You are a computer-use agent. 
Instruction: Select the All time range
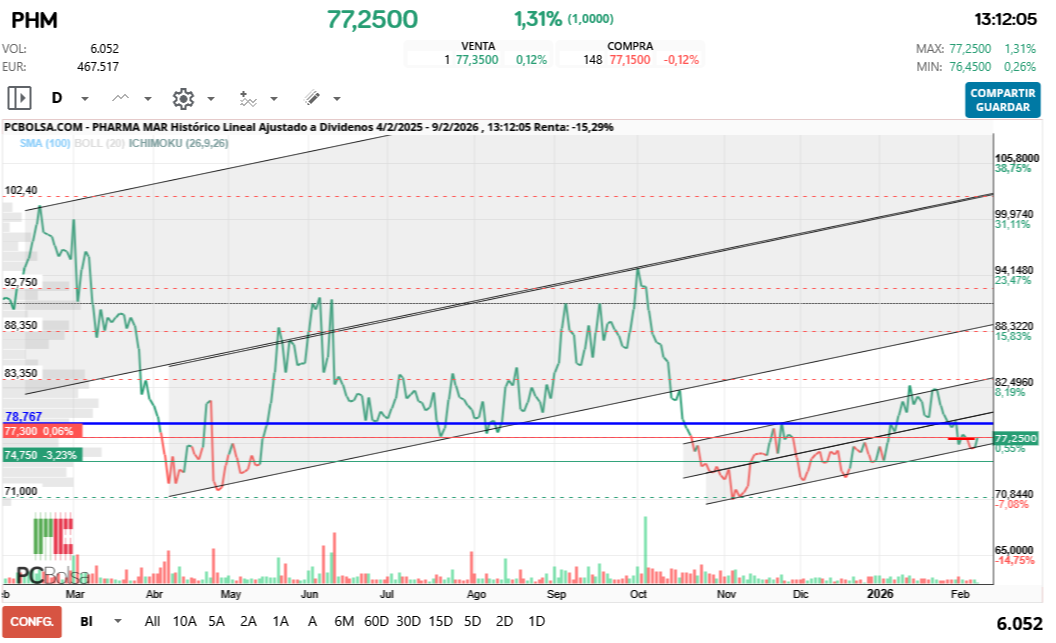(x=152, y=621)
